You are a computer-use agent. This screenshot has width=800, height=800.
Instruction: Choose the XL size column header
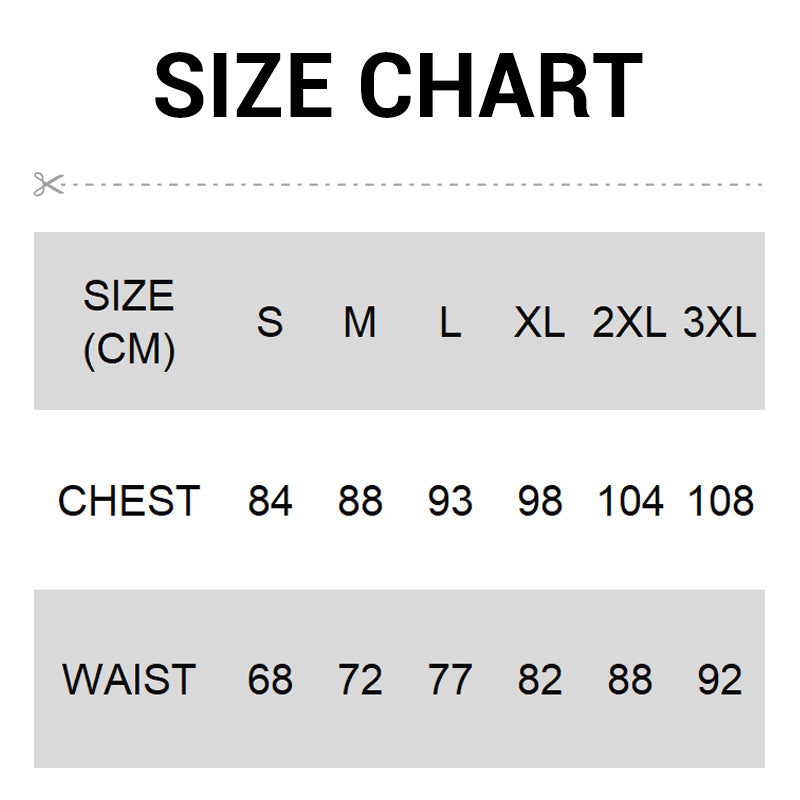[x=540, y=322]
